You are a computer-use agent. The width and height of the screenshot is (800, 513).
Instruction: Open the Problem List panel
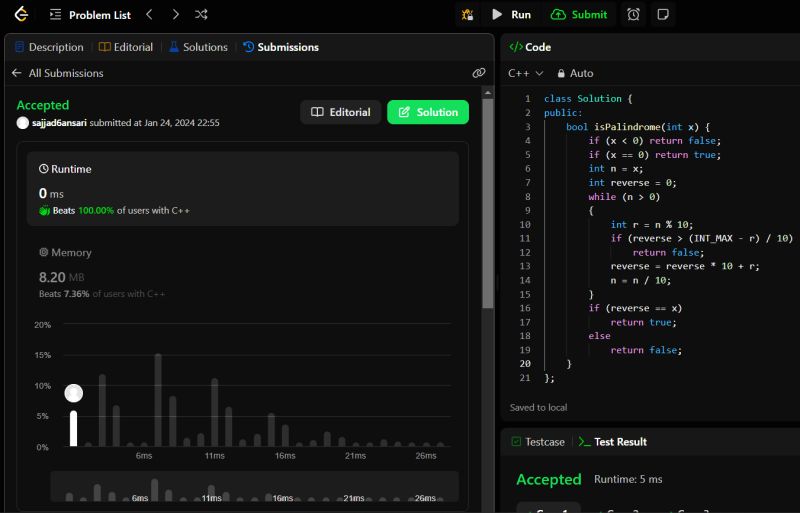pos(90,15)
